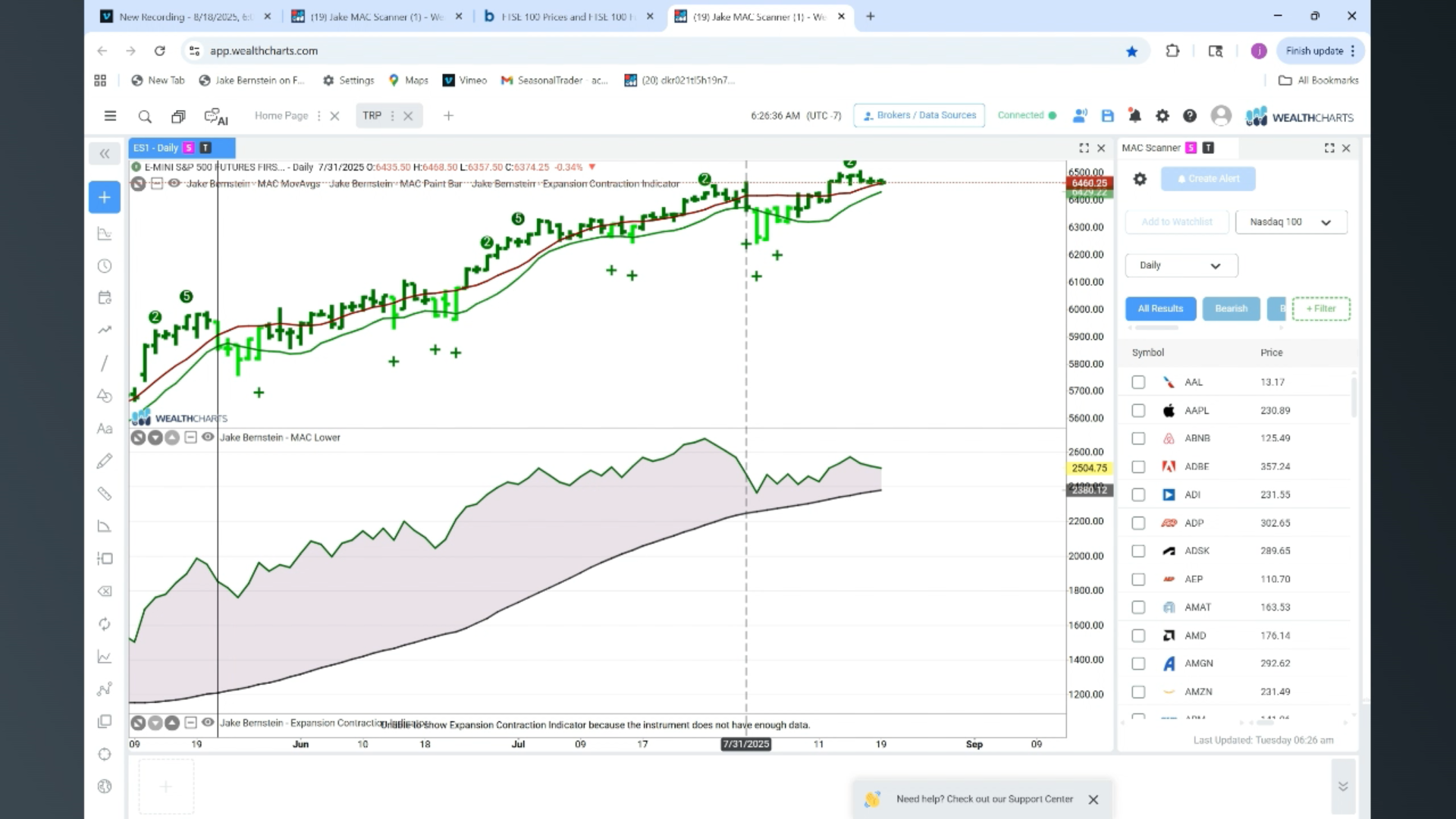The width and height of the screenshot is (1456, 819).
Task: Check the AAL row checkbox
Action: pyautogui.click(x=1138, y=382)
